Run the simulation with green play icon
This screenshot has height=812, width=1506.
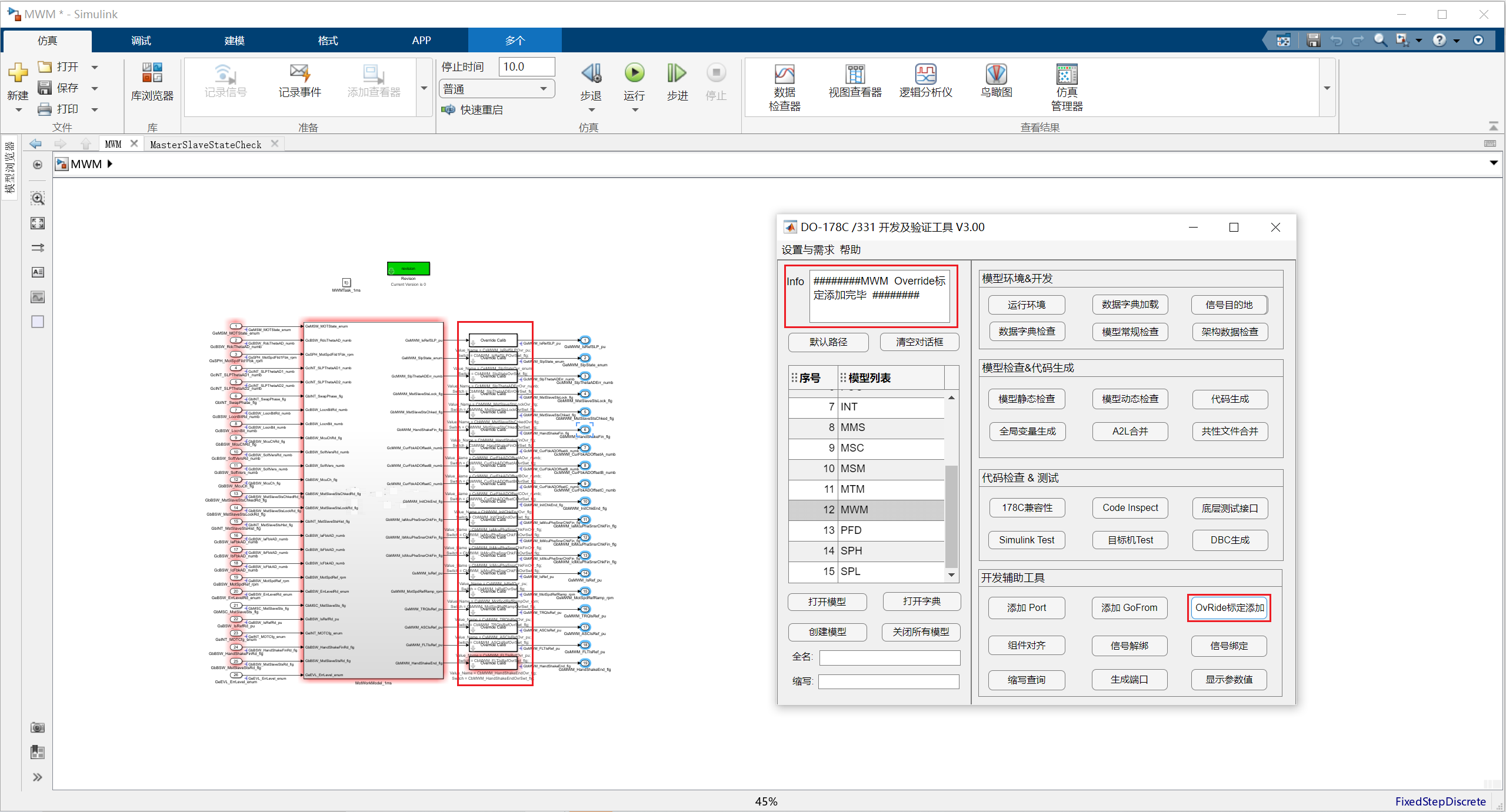[634, 73]
